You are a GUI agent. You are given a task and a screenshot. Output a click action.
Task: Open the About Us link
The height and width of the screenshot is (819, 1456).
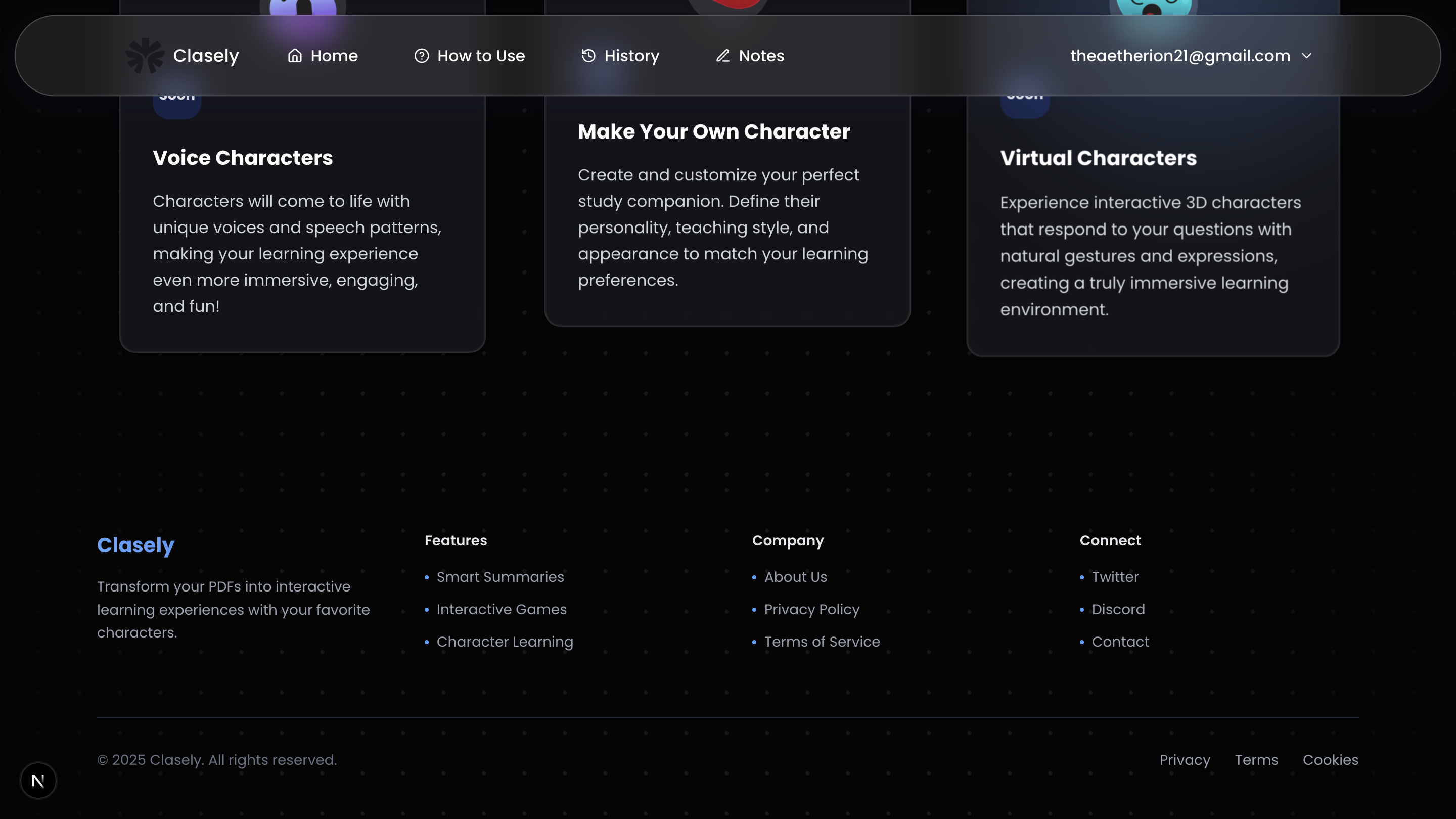tap(795, 577)
